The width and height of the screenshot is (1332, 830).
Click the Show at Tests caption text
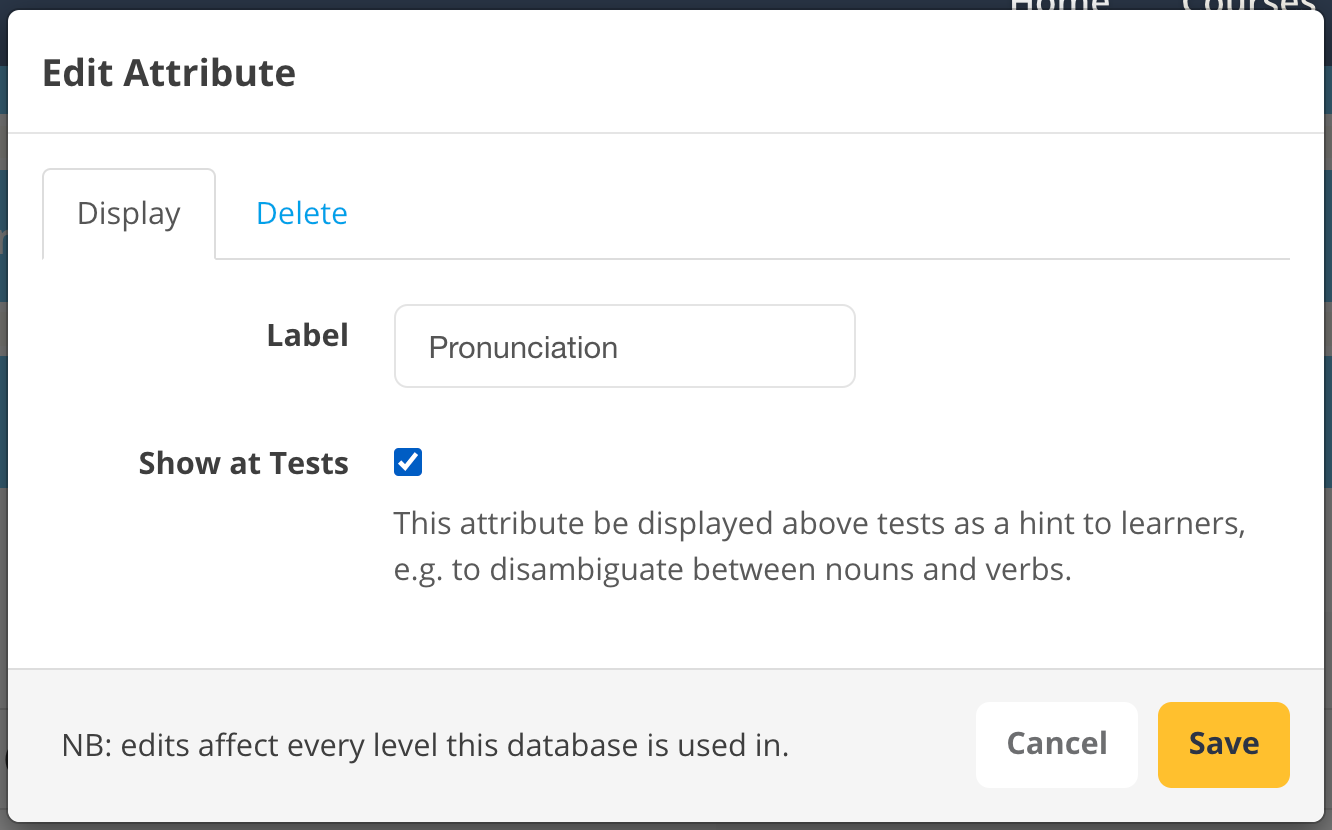tap(243, 464)
